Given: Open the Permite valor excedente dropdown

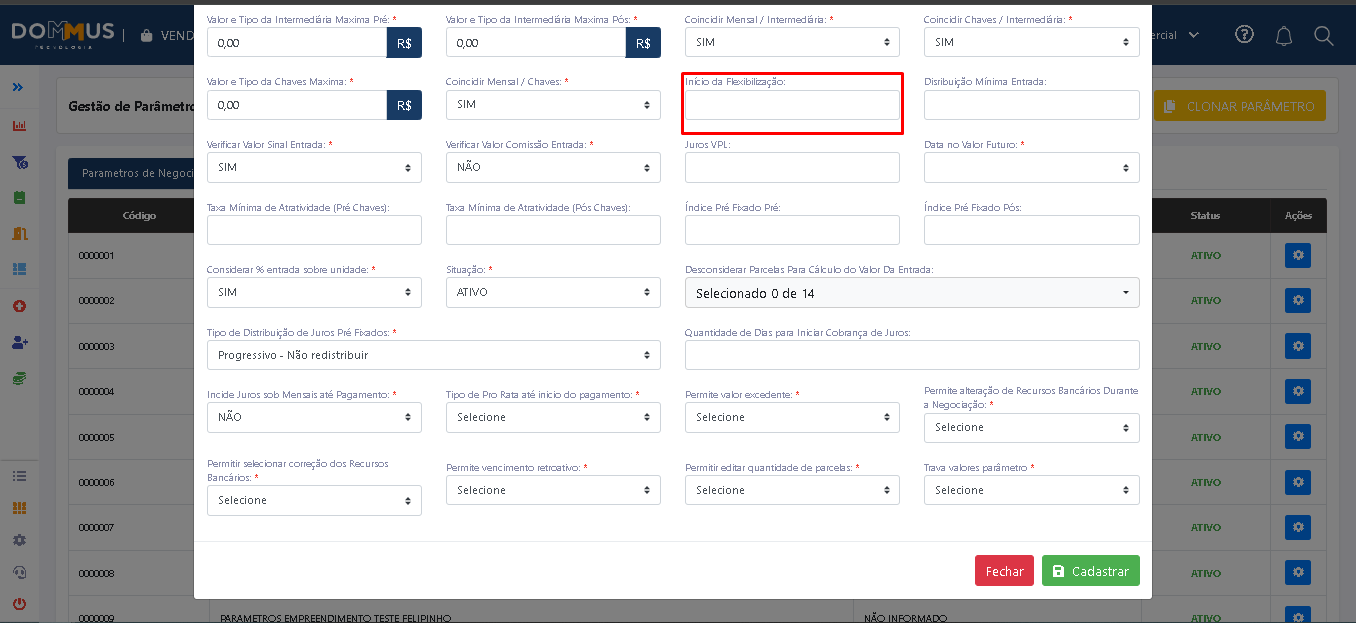Looking at the screenshot, I should [792, 417].
